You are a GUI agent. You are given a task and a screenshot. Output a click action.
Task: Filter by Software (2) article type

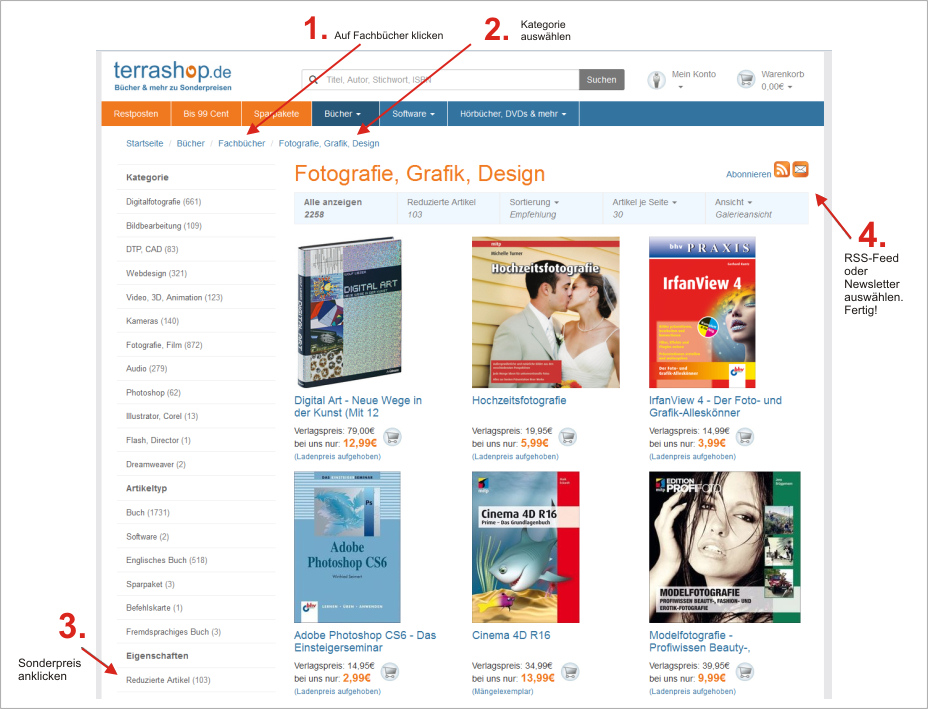(147, 537)
